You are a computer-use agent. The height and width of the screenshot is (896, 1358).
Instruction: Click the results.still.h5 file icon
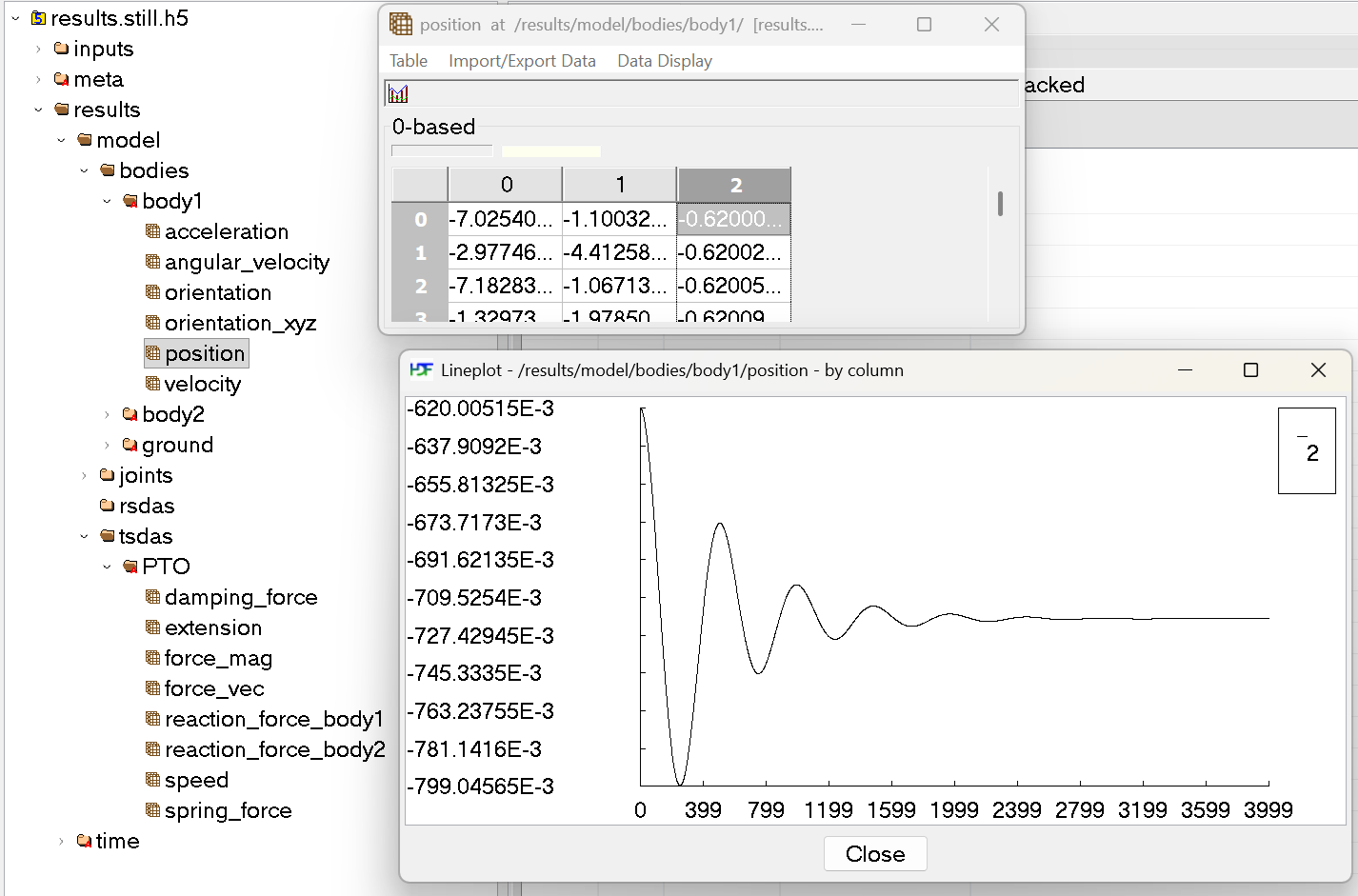39,18
